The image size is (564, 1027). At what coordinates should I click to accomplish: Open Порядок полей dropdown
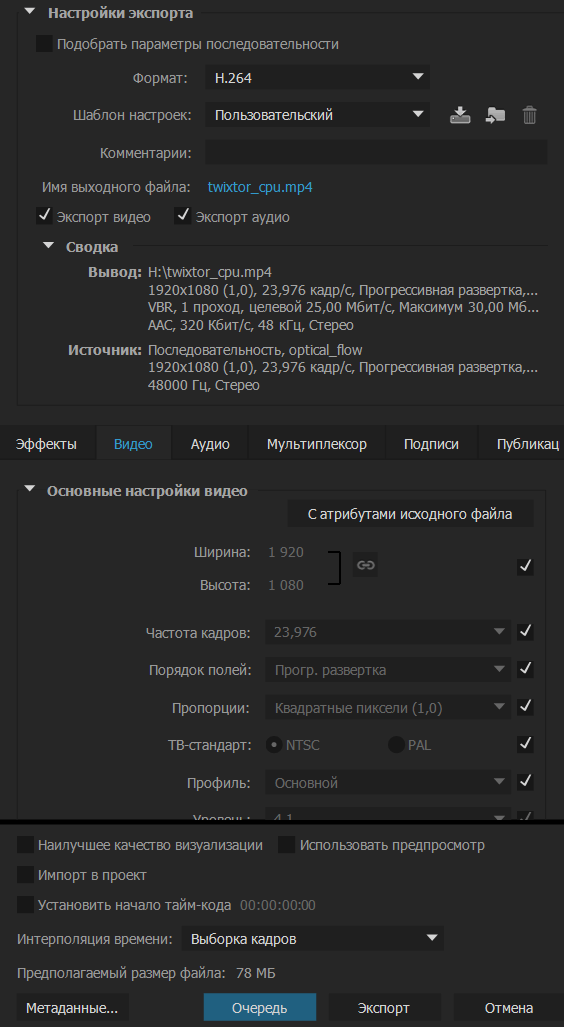pyautogui.click(x=388, y=669)
